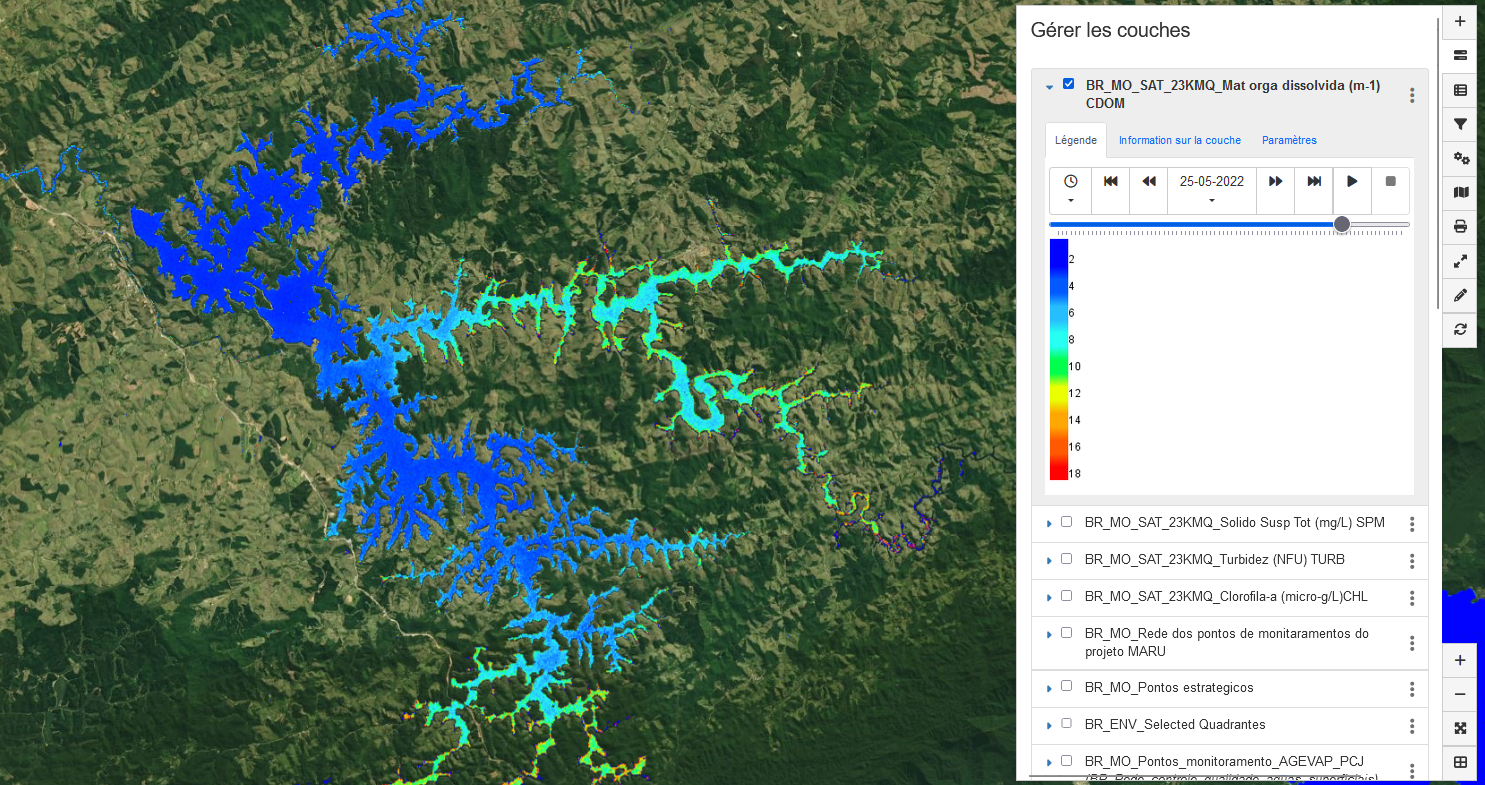Enable the Clorofila-a CHL layer checkbox
This screenshot has height=785, width=1485.
1066,596
